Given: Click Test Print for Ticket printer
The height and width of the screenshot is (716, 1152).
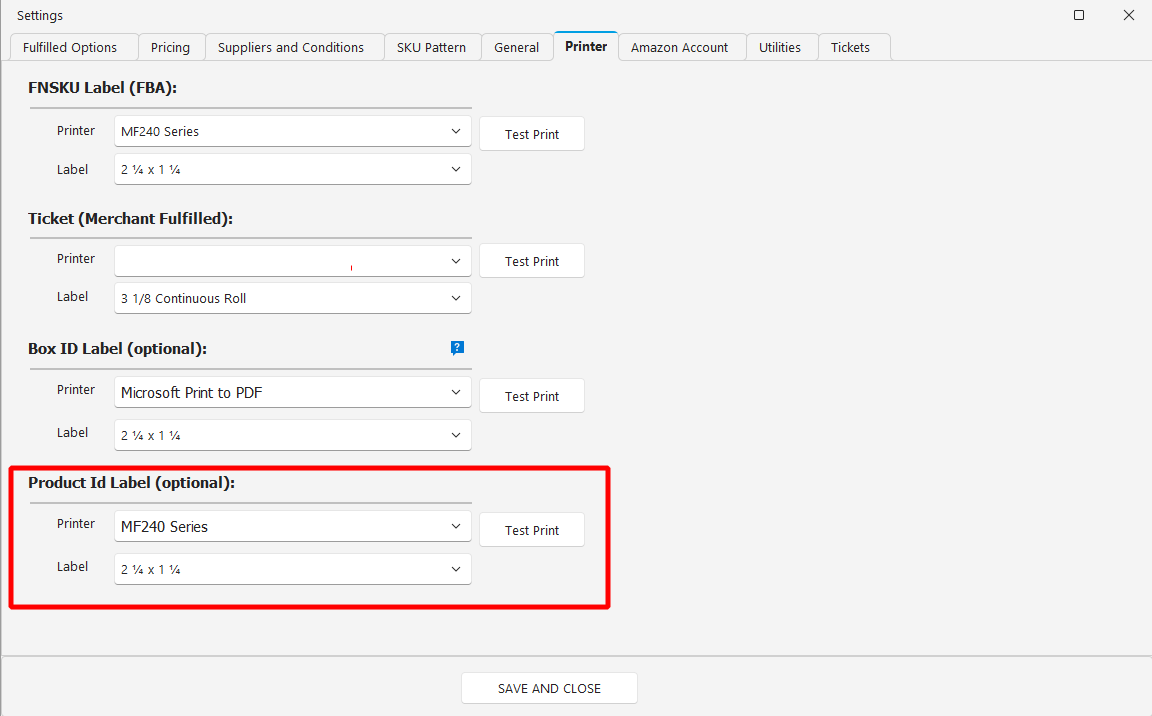Looking at the screenshot, I should click(x=532, y=261).
